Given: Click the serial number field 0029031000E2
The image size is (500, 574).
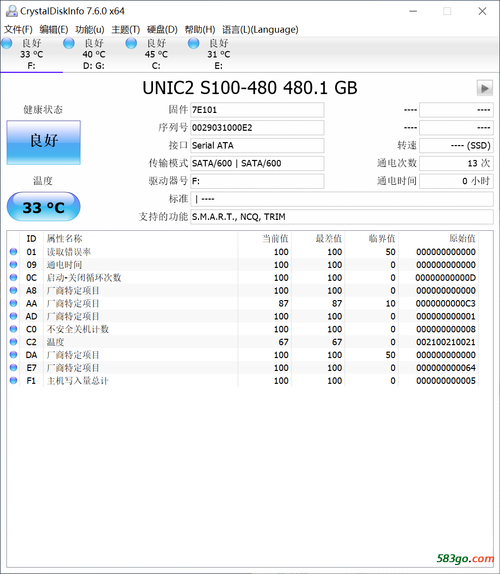Looking at the screenshot, I should tap(257, 128).
